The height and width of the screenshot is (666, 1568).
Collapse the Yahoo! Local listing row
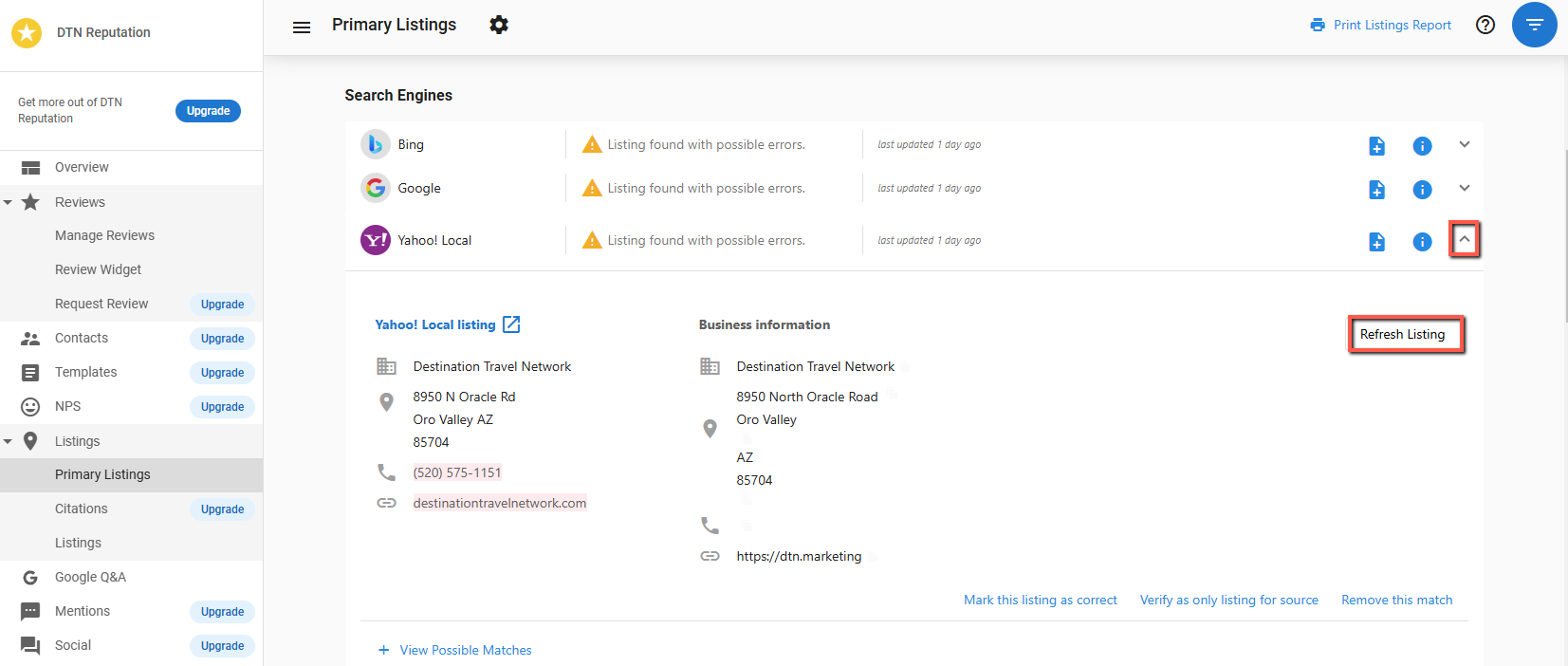pyautogui.click(x=1465, y=239)
